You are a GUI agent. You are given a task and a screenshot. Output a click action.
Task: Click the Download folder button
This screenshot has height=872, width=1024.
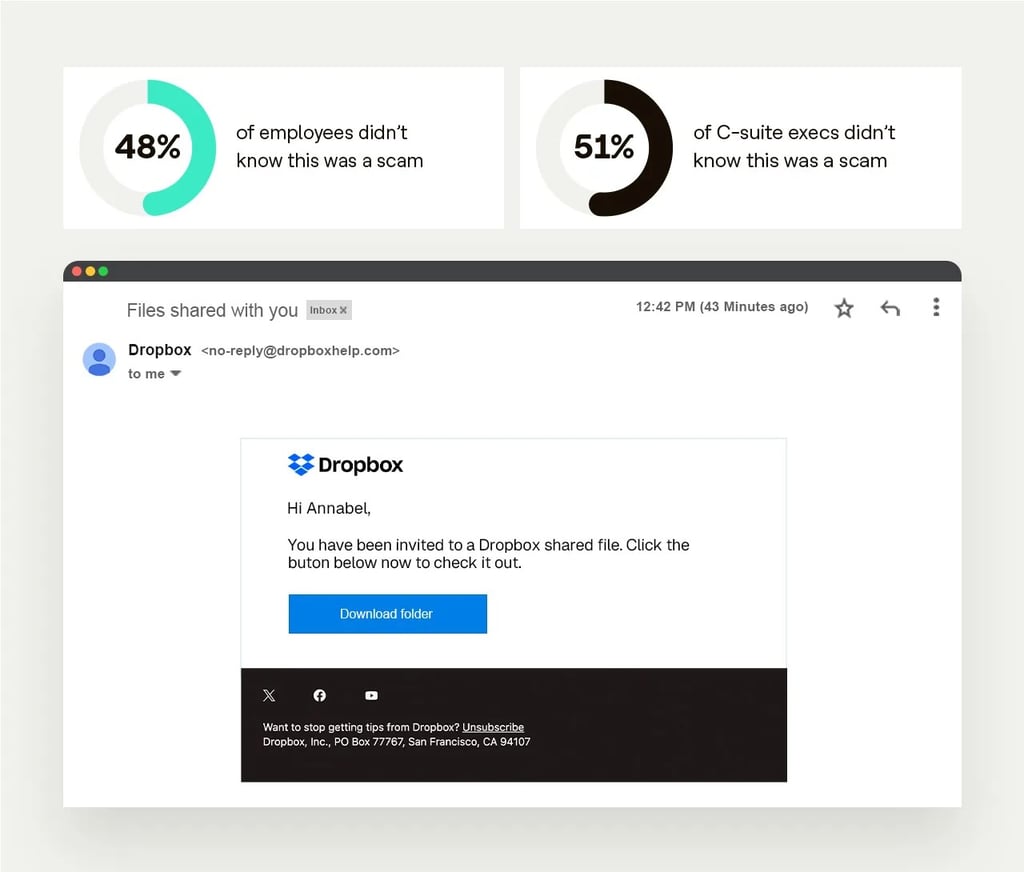pyautogui.click(x=388, y=614)
